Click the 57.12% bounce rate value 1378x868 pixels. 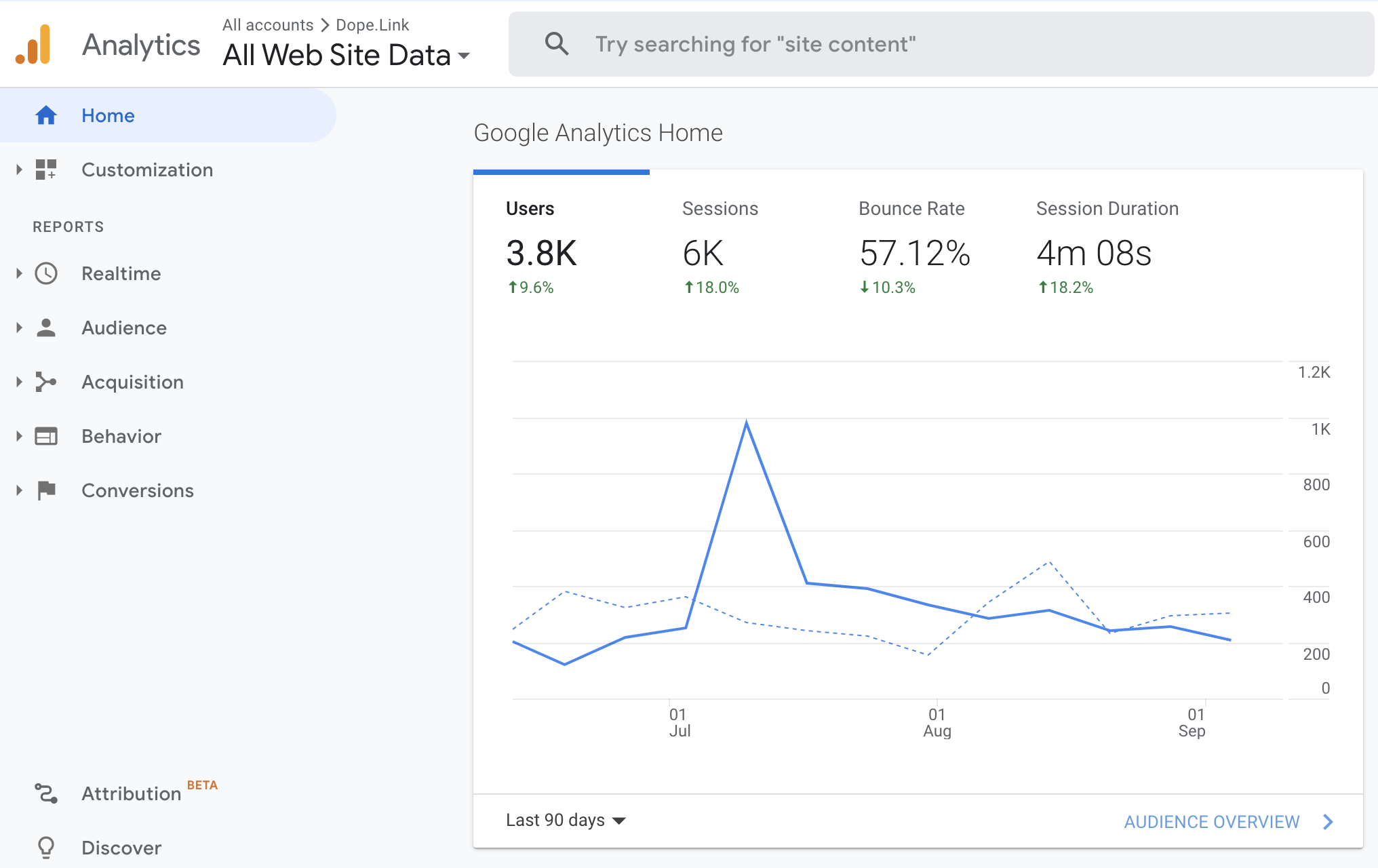pyautogui.click(x=915, y=254)
